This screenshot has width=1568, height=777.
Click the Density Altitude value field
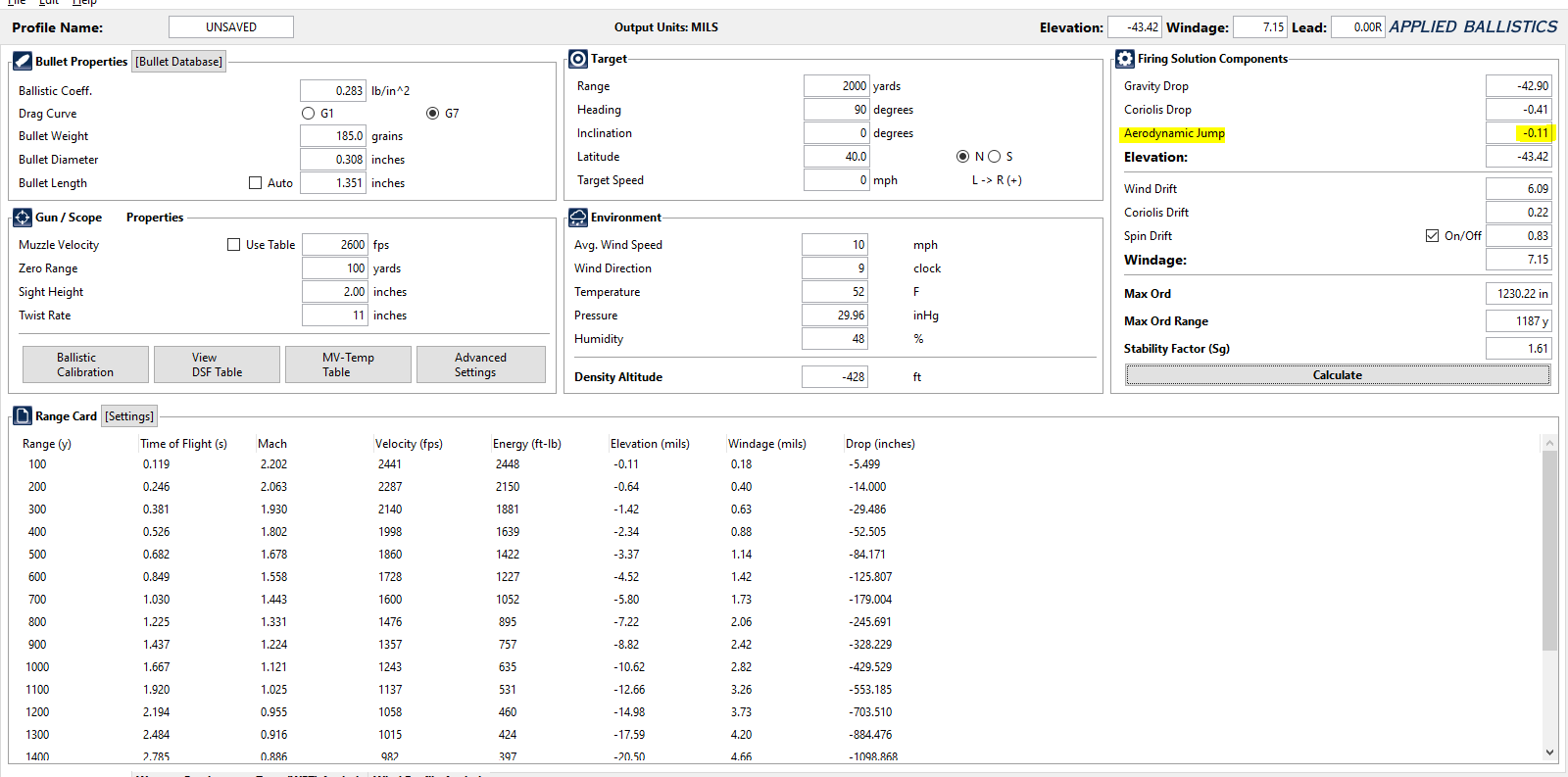(x=835, y=377)
